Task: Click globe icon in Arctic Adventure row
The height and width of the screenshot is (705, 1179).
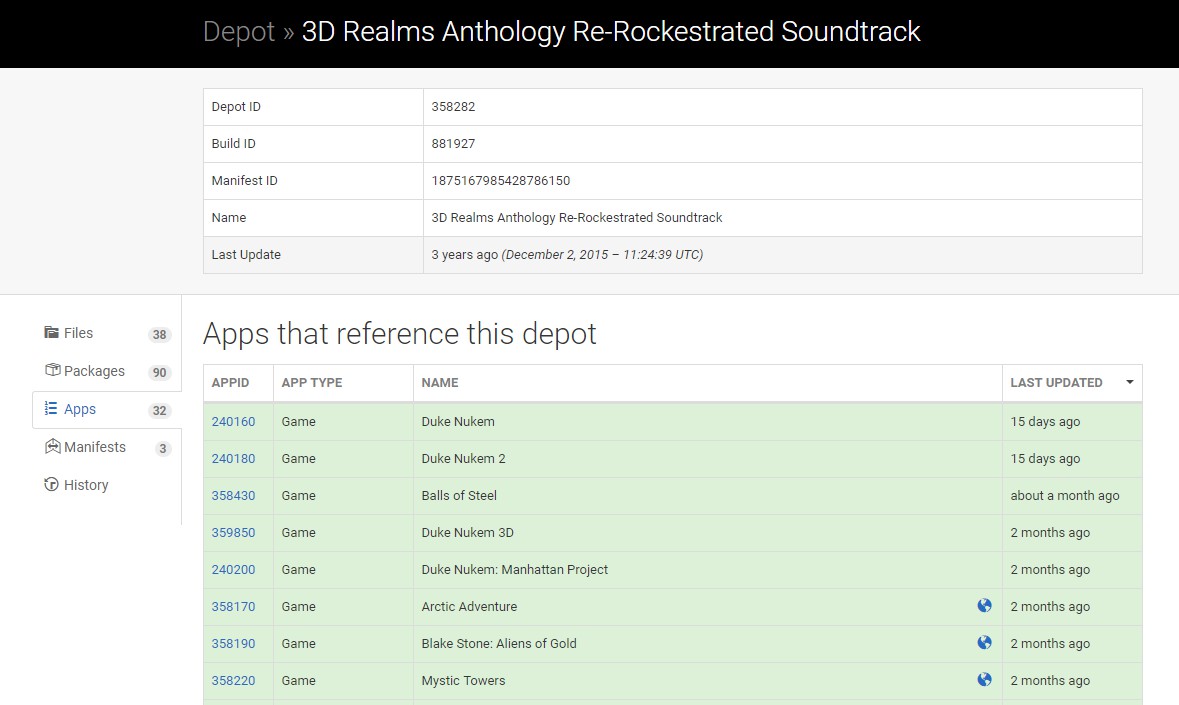Action: point(985,606)
